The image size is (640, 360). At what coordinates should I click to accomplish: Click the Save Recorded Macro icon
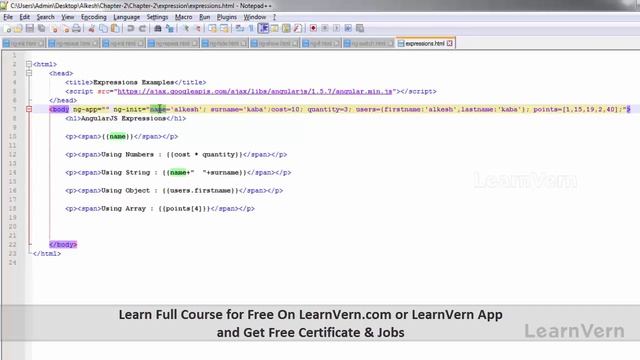click(x=360, y=28)
